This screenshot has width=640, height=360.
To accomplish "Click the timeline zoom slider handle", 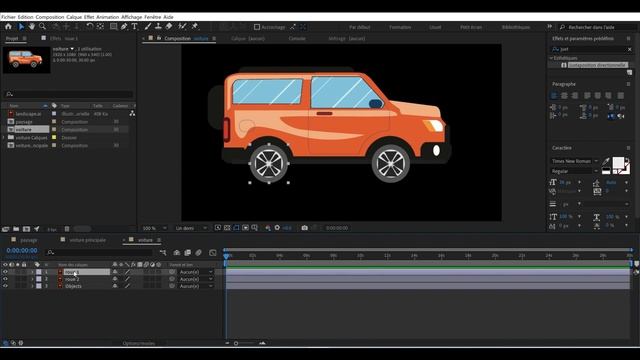I will tap(236, 343).
